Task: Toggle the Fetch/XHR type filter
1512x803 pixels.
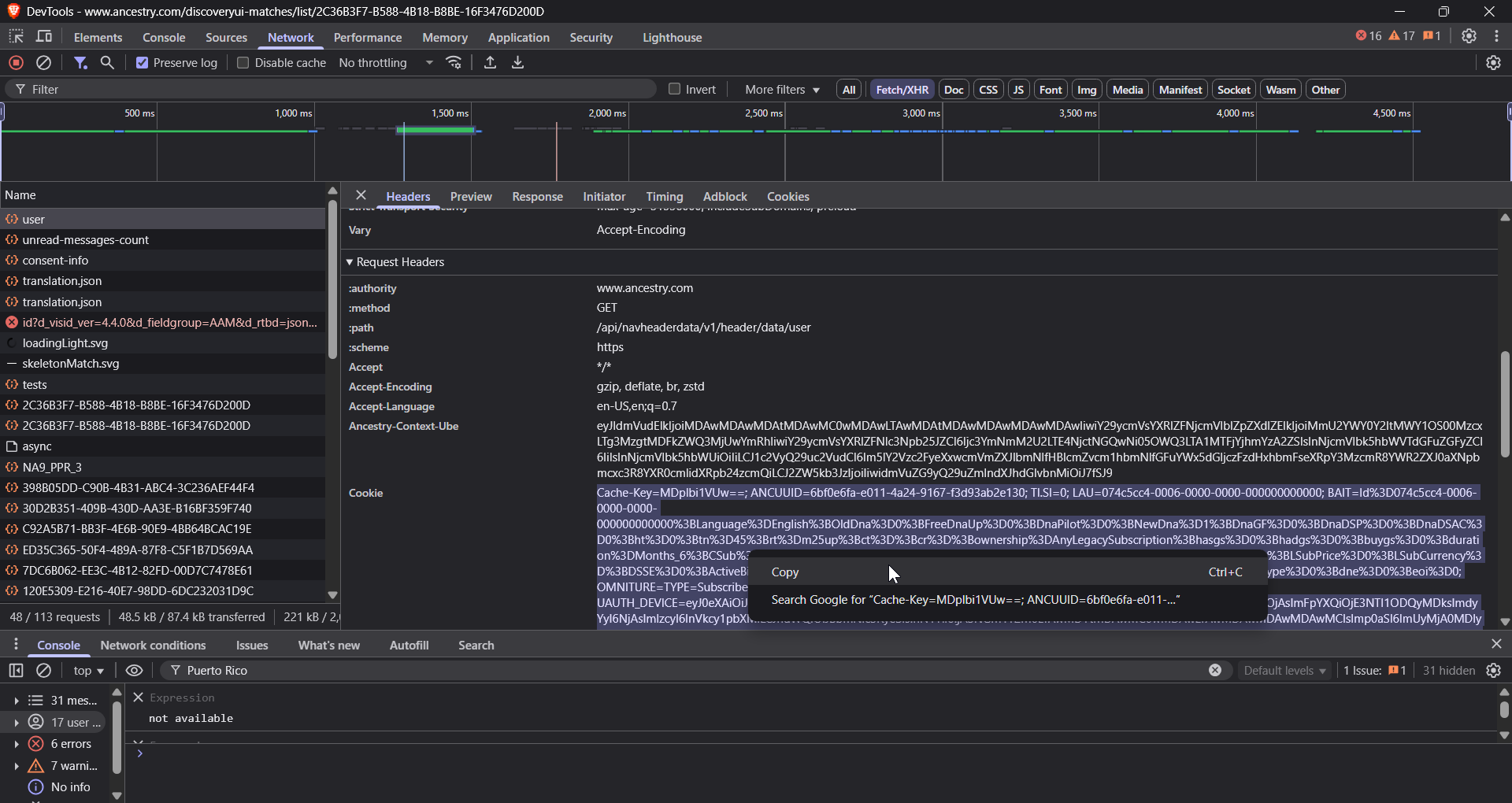Action: click(x=902, y=90)
